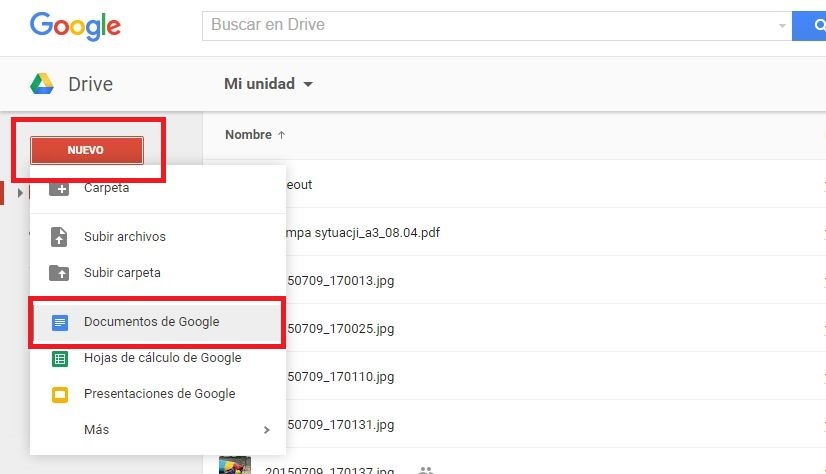The image size is (826, 474).
Task: Expand the Más submenu chevron arrow
Action: (267, 430)
